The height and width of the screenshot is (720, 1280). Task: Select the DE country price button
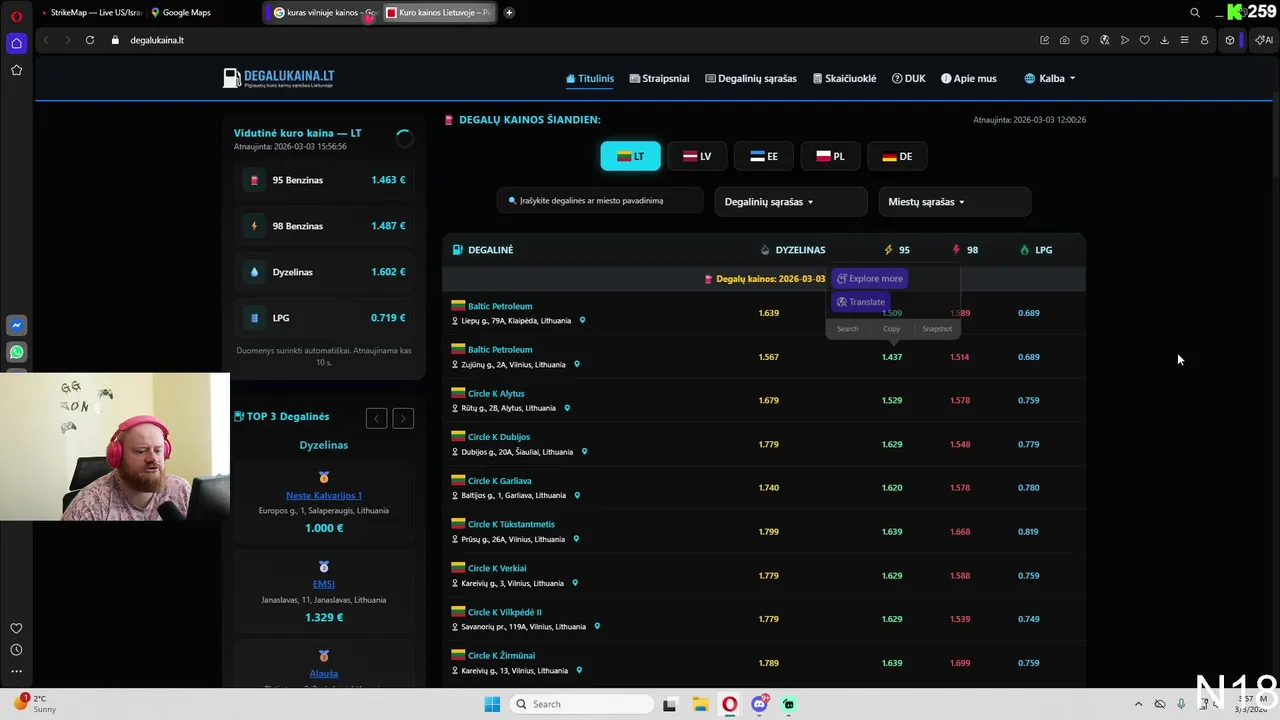[x=897, y=156]
